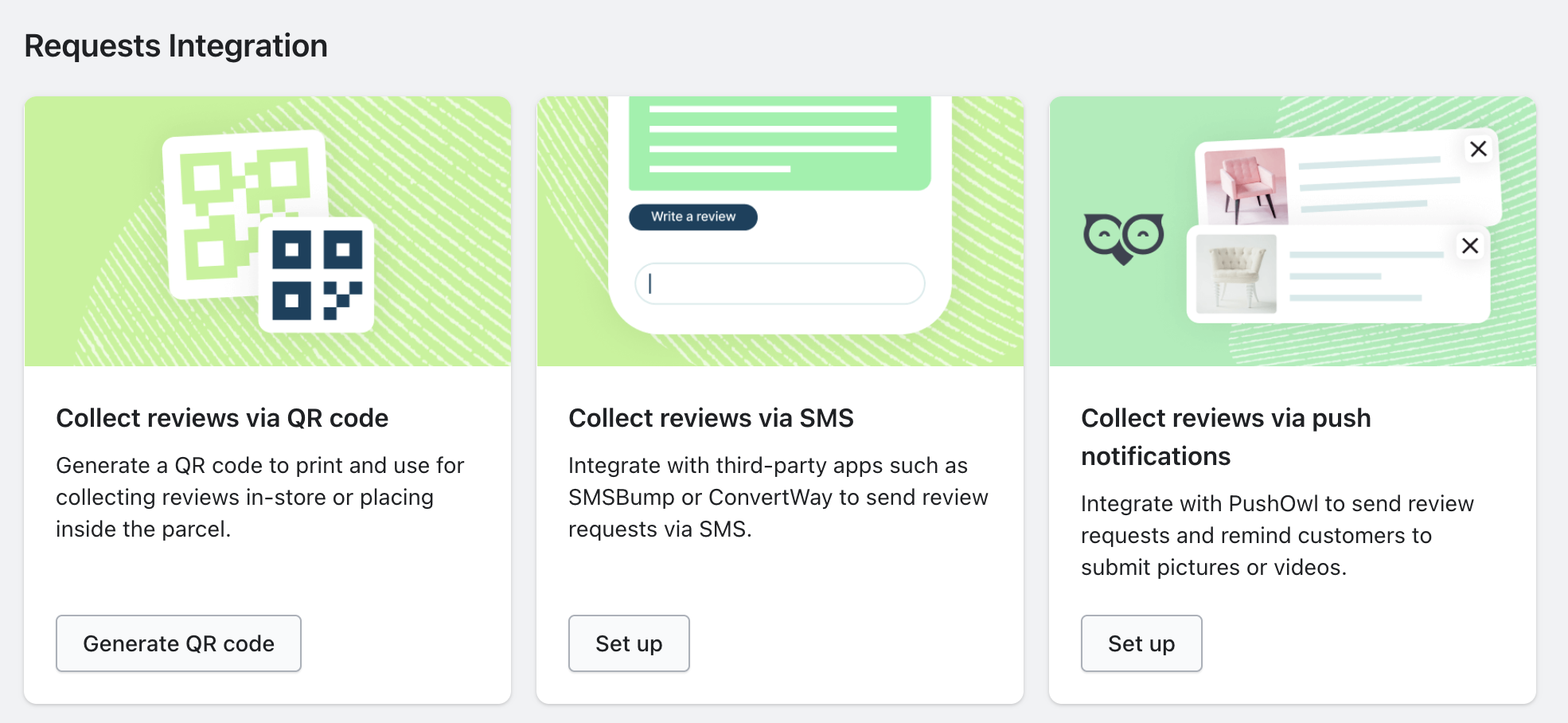The height and width of the screenshot is (723, 1568).
Task: Click the text input field in phone mockup
Action: click(780, 283)
